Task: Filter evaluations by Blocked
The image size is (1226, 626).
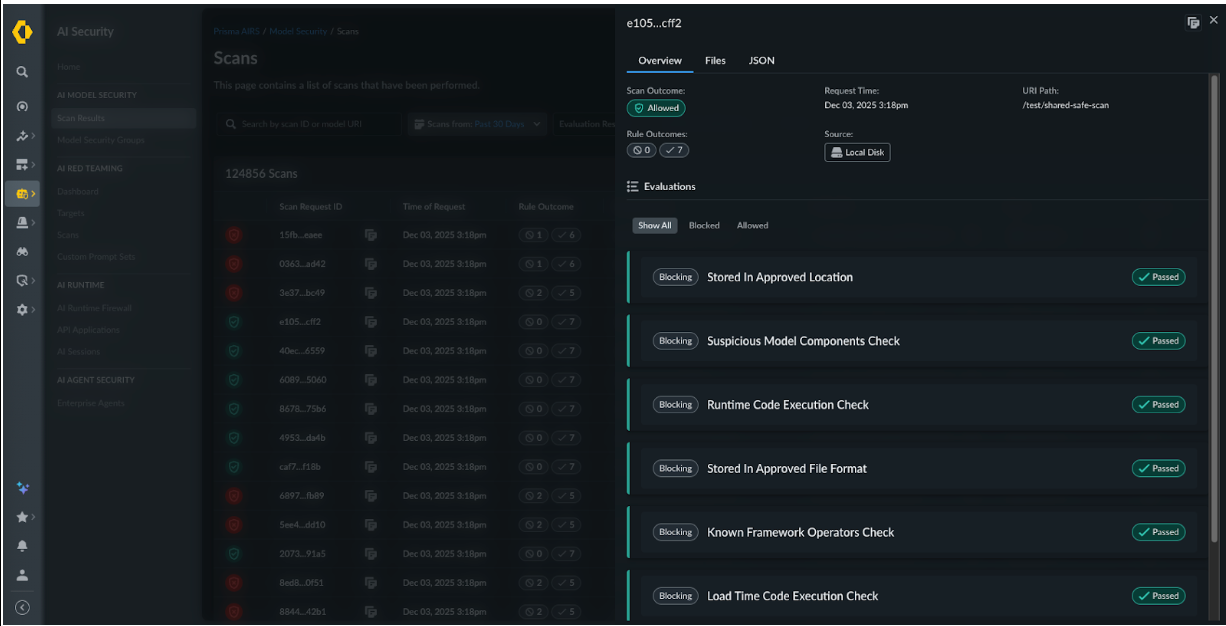Action: [x=704, y=226]
